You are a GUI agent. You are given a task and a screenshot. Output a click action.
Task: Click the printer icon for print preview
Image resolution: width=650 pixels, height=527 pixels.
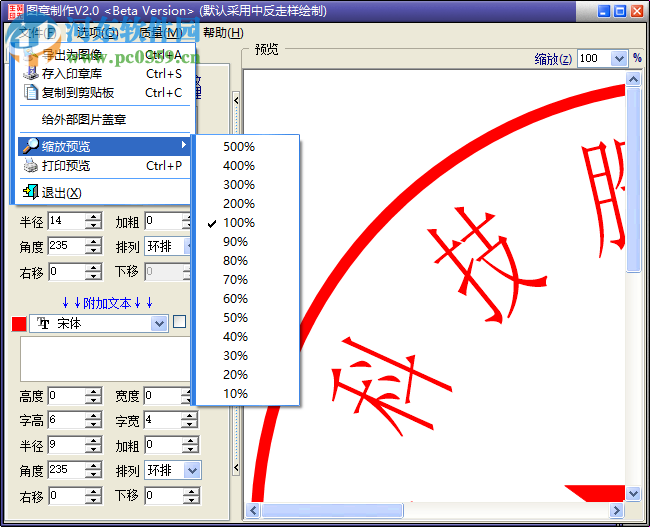(31, 165)
